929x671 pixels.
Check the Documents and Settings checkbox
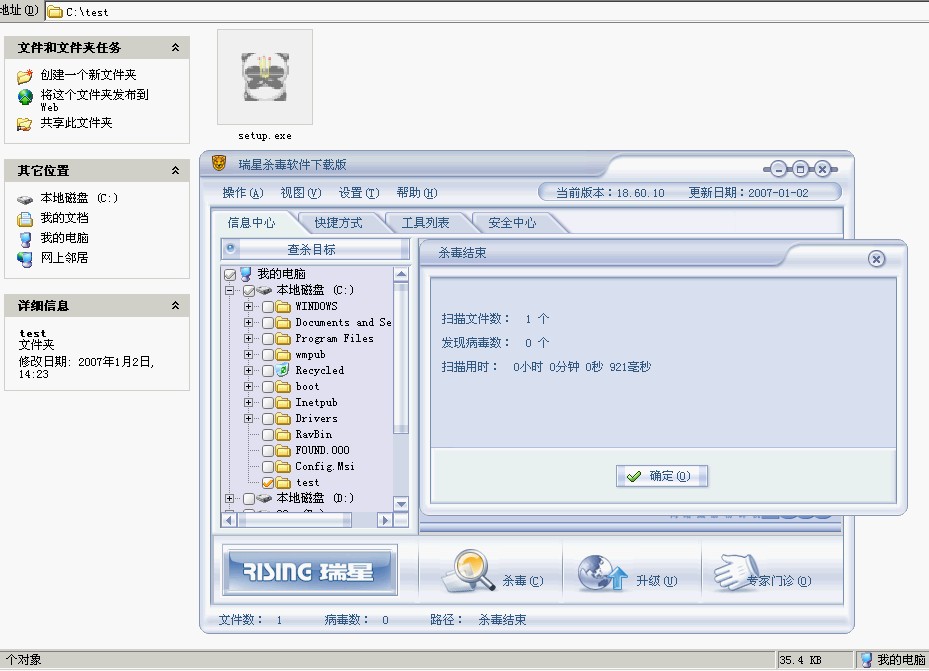(268, 323)
